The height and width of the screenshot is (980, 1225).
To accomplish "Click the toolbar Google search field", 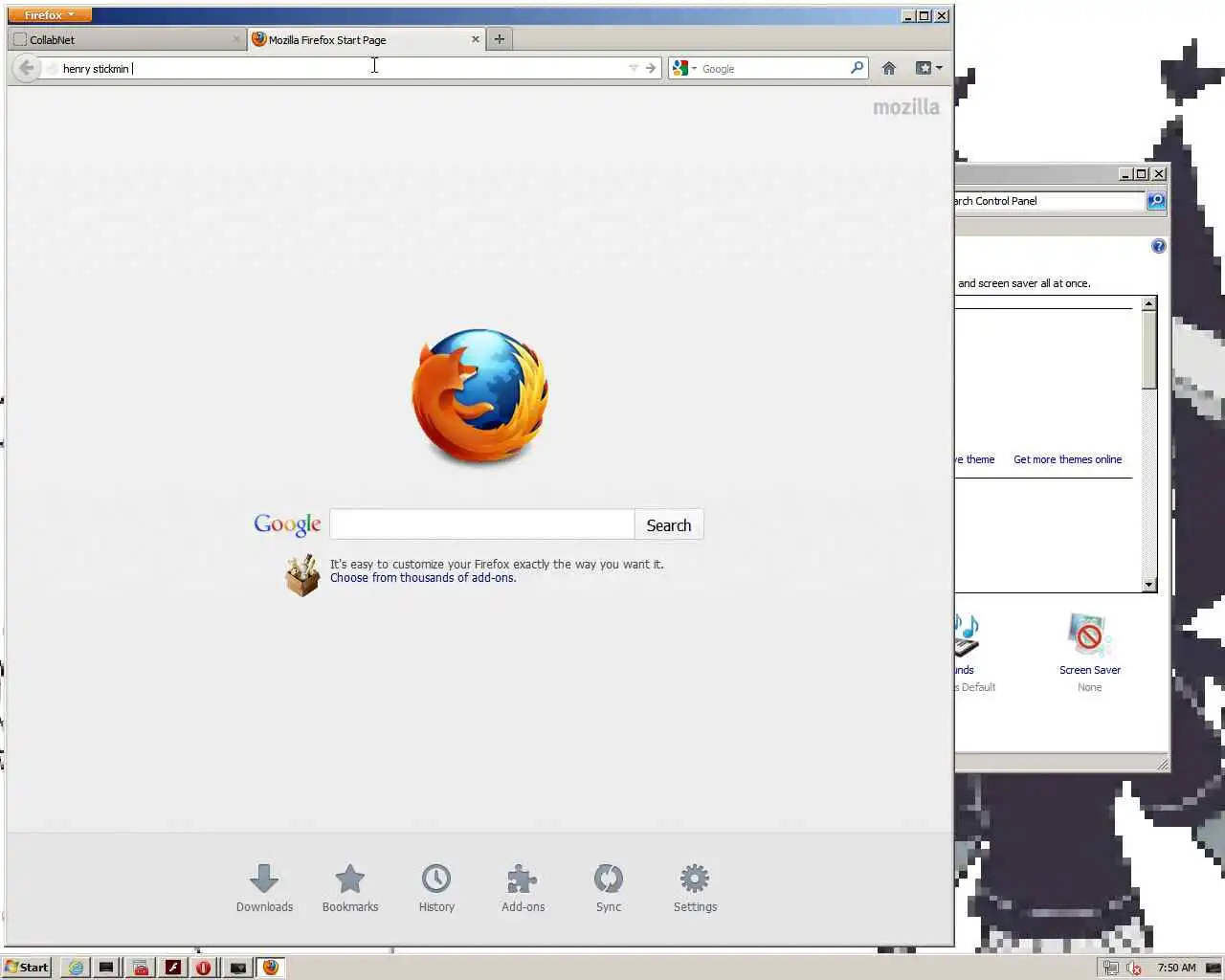I will [773, 68].
